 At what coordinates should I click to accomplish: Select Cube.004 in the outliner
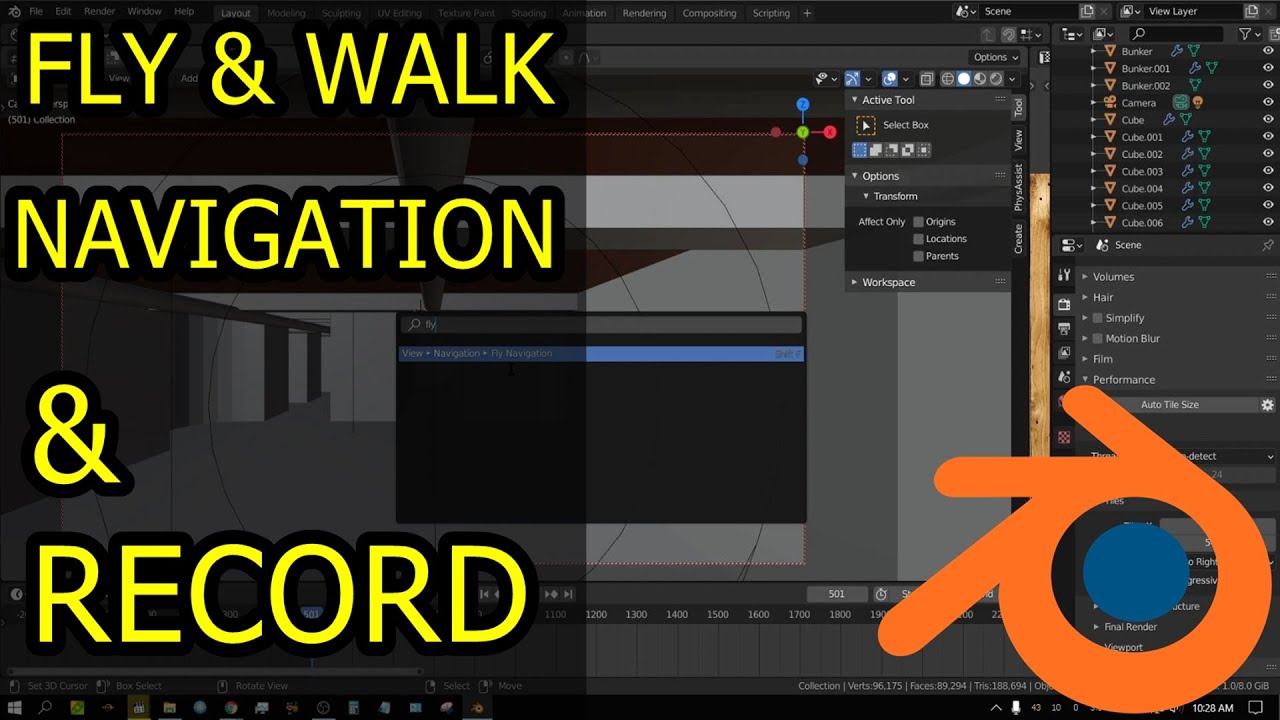pos(1142,188)
